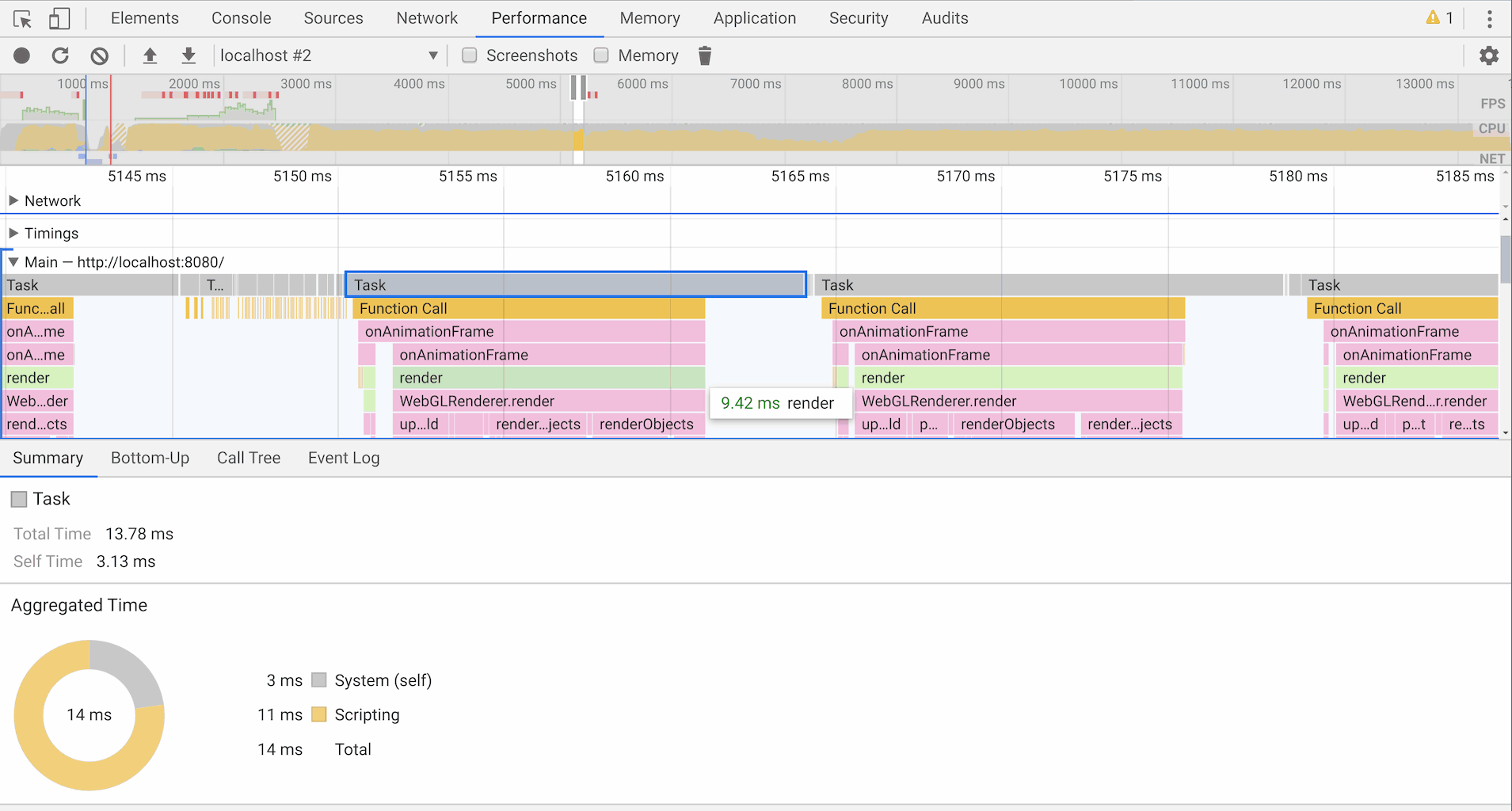Switch to the Elements panel

coord(145,18)
